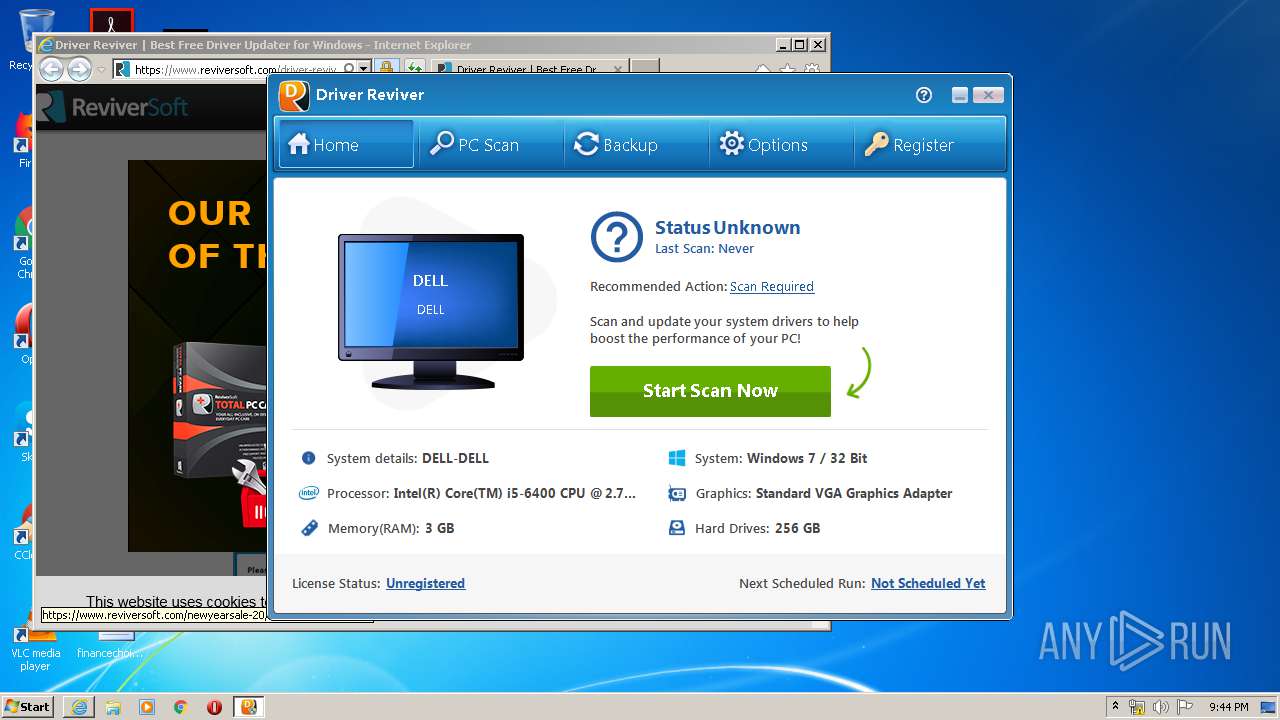Viewport: 1280px width, 720px height.
Task: Click the Intel processor icon
Action: coord(309,493)
